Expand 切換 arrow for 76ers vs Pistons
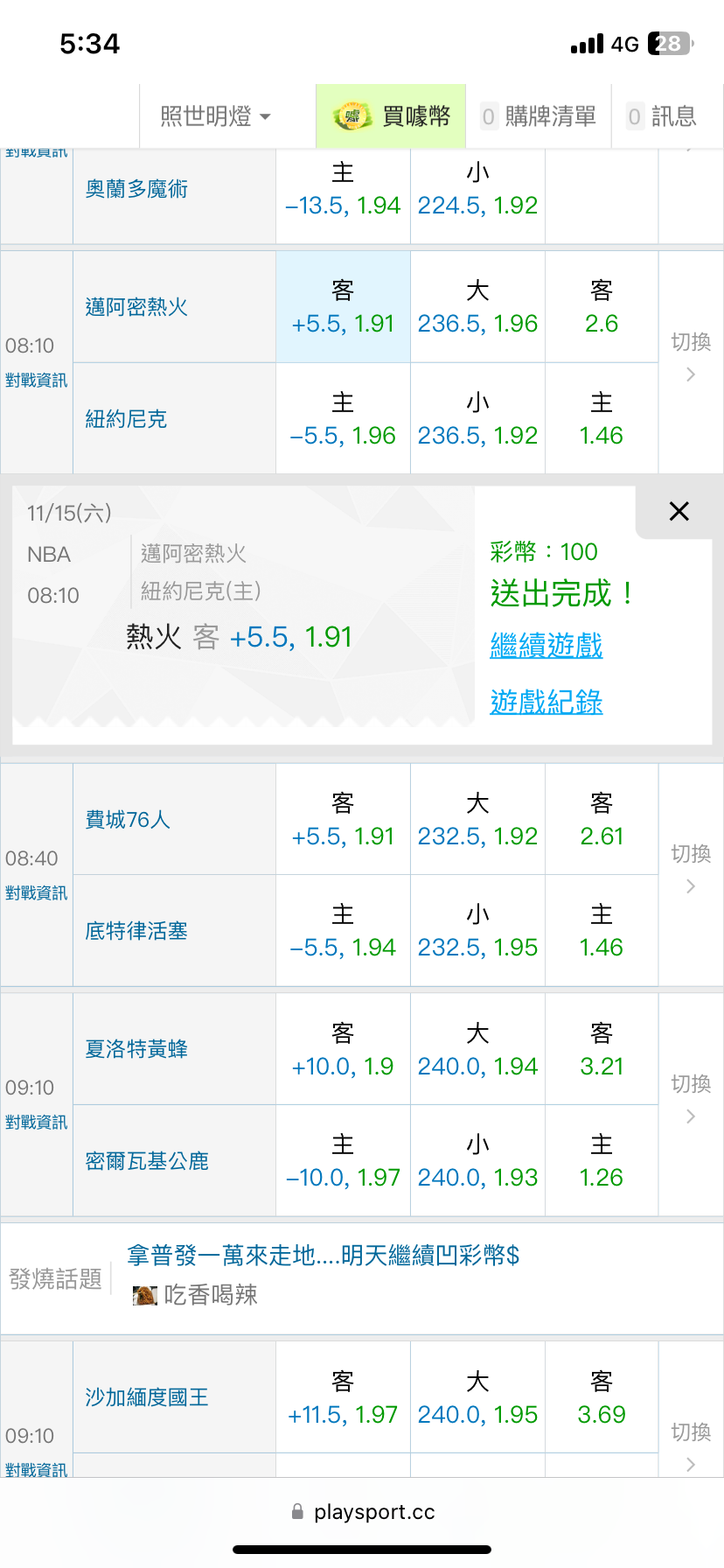This screenshot has width=724, height=1568. 691,886
